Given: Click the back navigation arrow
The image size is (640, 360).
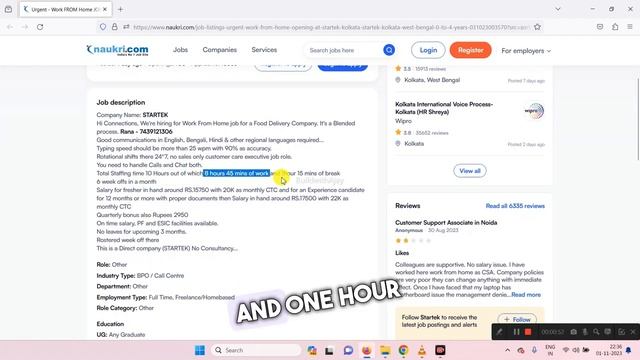Looking at the screenshot, I should click(x=10, y=27).
